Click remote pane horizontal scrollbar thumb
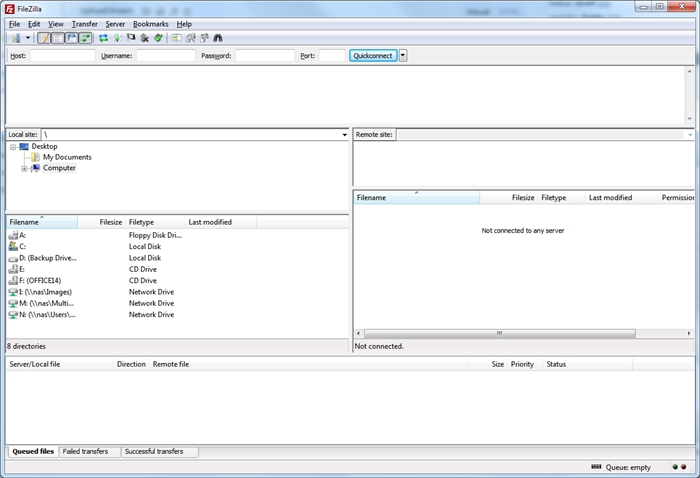 [500, 333]
